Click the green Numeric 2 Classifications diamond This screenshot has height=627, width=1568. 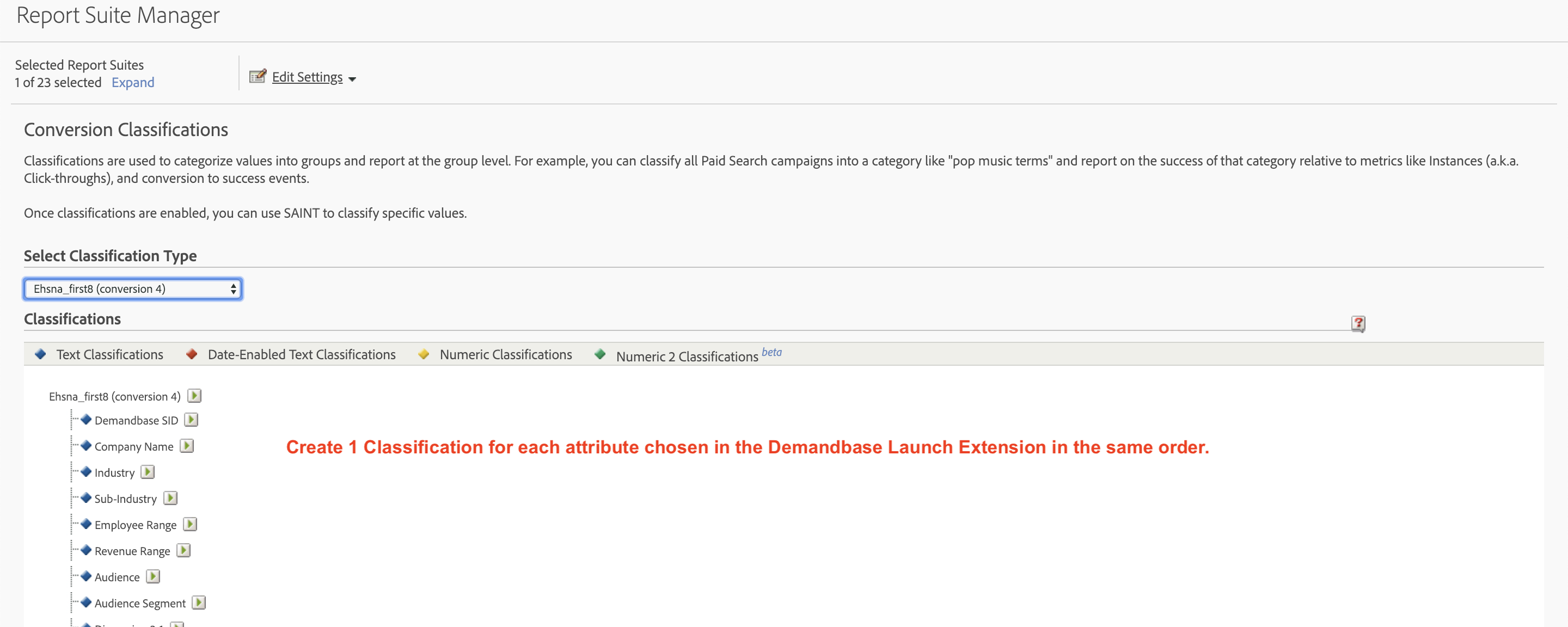(x=600, y=354)
